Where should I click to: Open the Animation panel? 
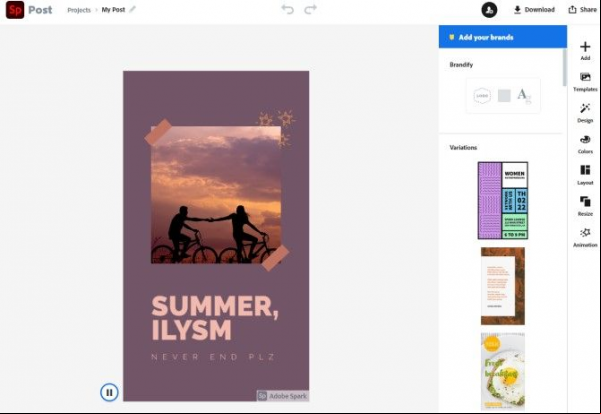pos(585,238)
